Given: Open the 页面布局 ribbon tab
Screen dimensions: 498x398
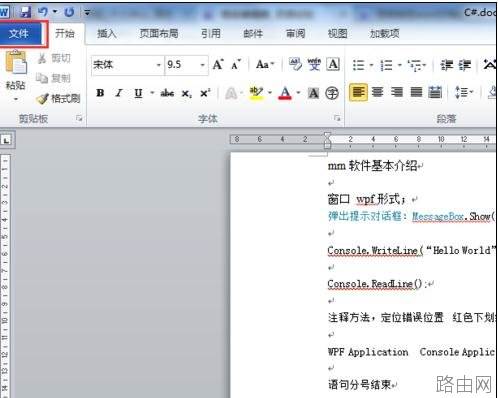Looking at the screenshot, I should (159, 33).
